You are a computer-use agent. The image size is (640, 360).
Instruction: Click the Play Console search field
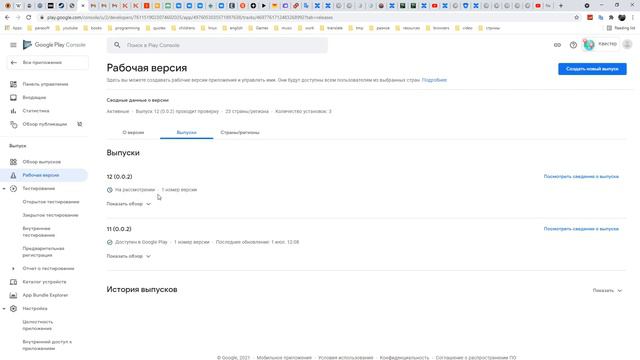coord(217,45)
